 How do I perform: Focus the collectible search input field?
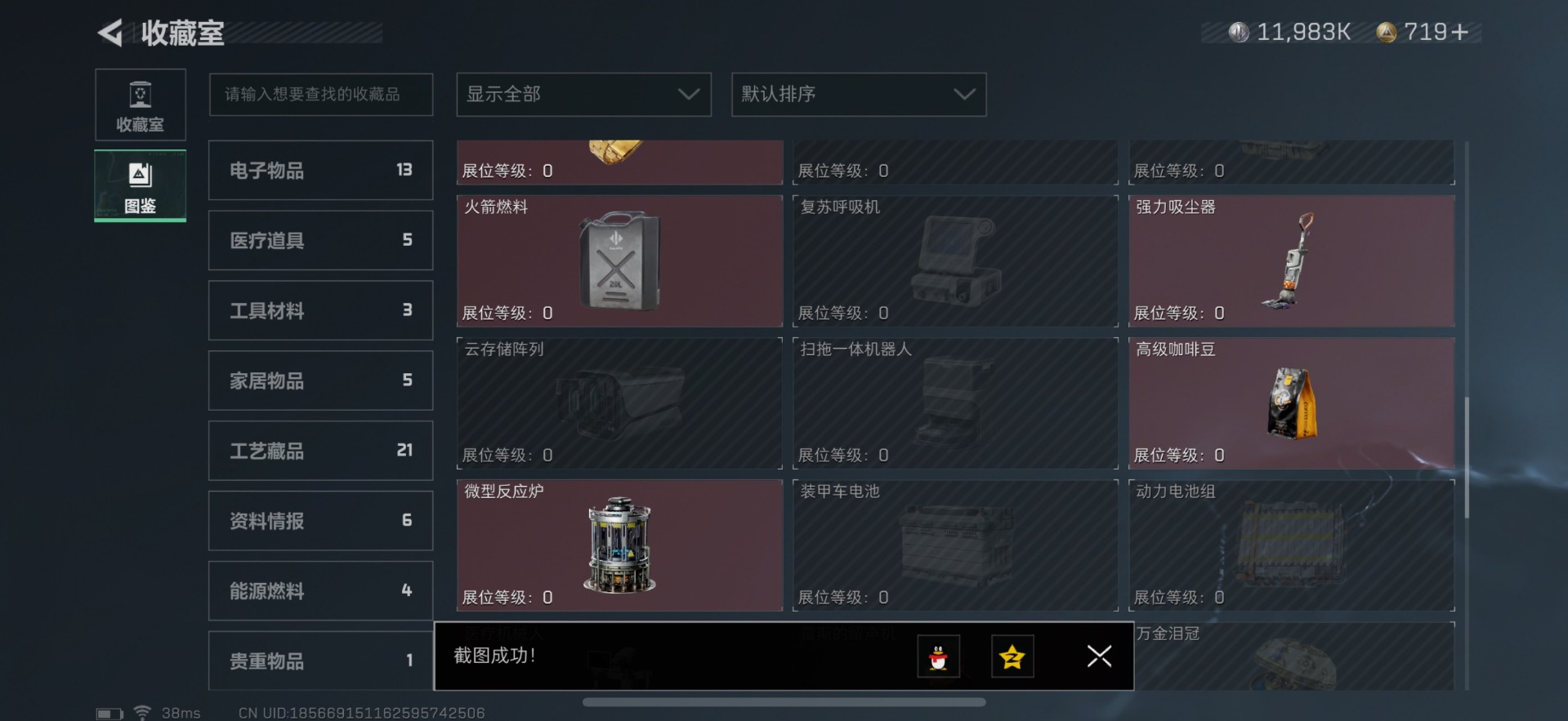[x=320, y=95]
